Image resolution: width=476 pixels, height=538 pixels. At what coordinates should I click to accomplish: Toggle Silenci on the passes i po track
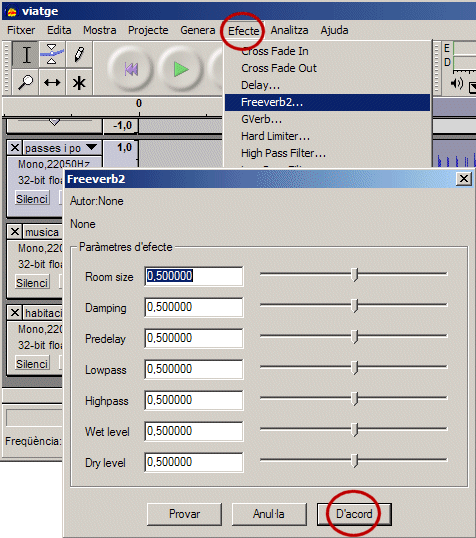32,199
